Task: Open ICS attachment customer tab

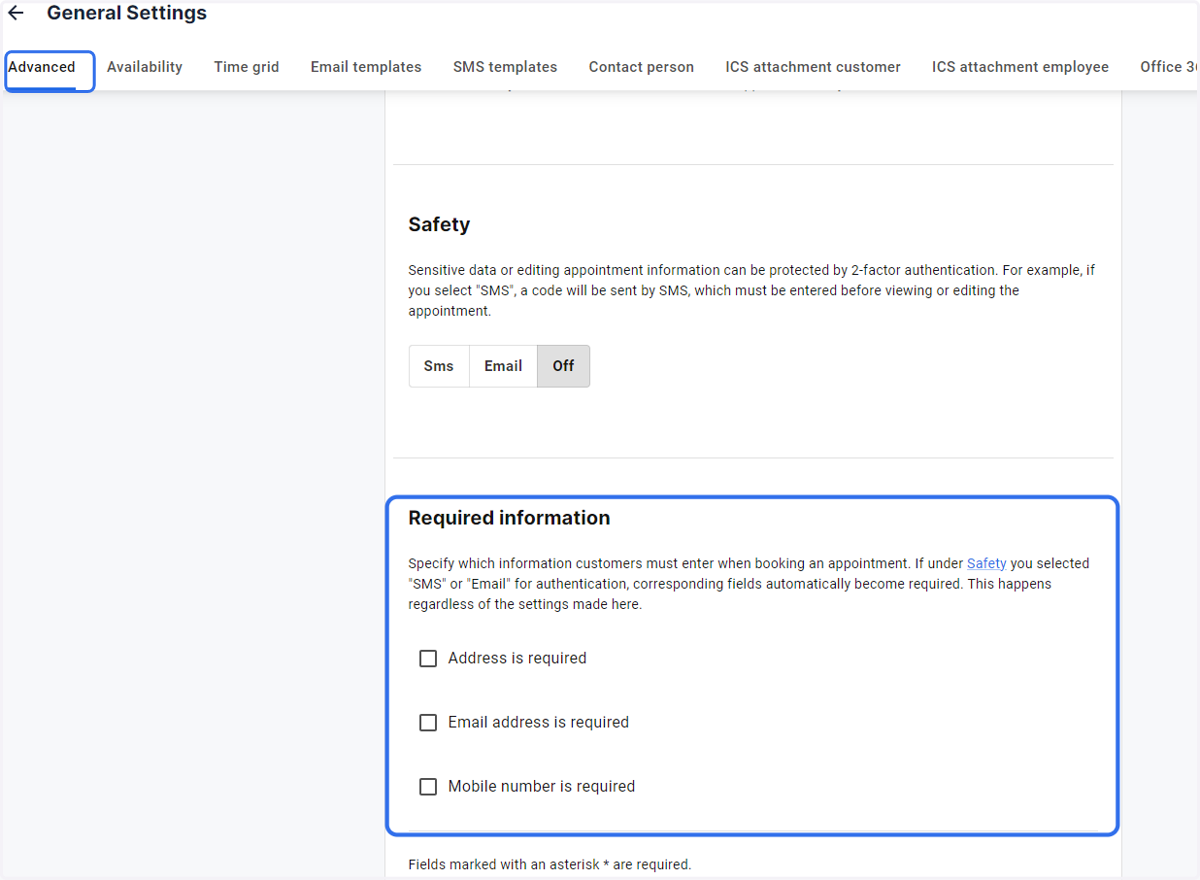Action: click(813, 67)
